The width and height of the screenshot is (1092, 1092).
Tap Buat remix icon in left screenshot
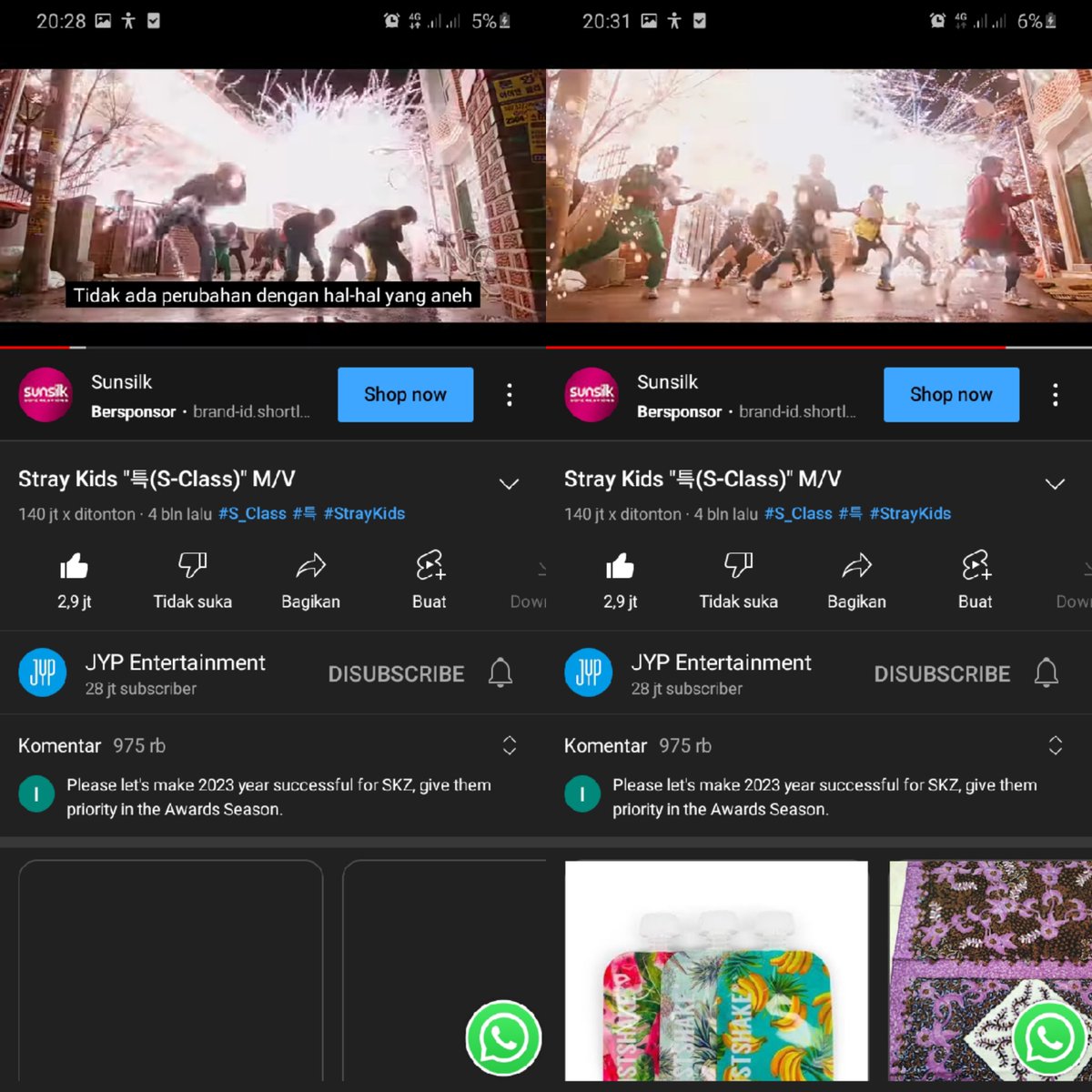coord(430,566)
